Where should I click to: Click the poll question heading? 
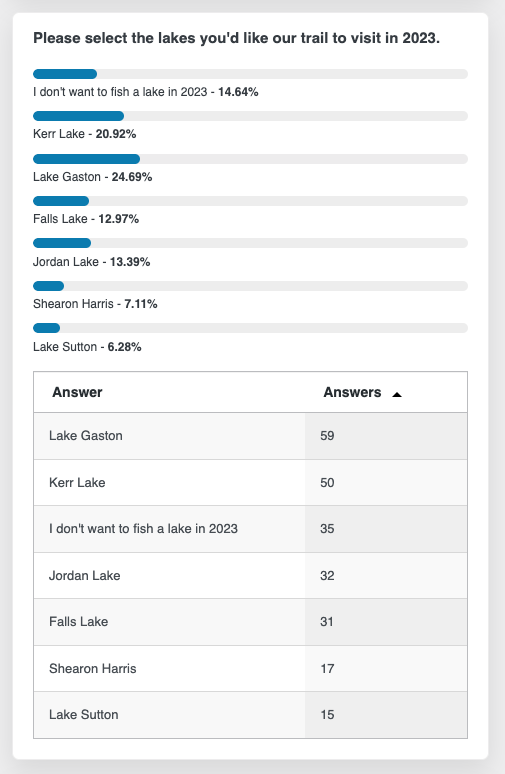[236, 38]
